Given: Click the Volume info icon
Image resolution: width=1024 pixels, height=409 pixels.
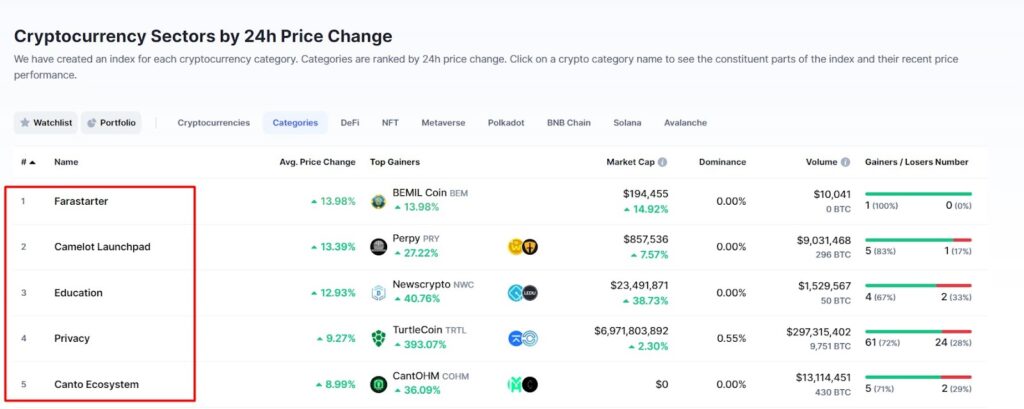Looking at the screenshot, I should tap(846, 162).
